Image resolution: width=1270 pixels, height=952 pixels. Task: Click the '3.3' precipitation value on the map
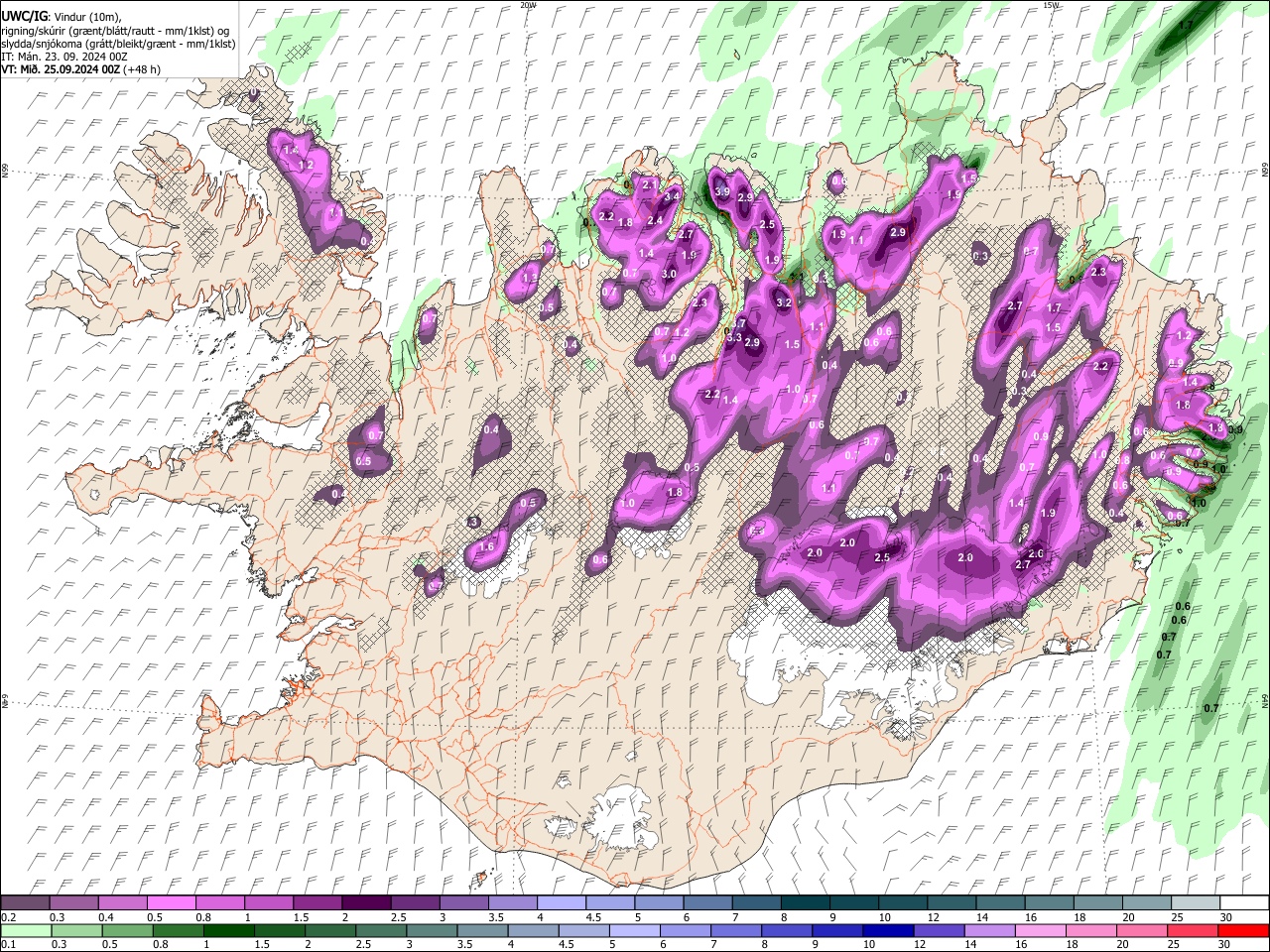pos(734,337)
